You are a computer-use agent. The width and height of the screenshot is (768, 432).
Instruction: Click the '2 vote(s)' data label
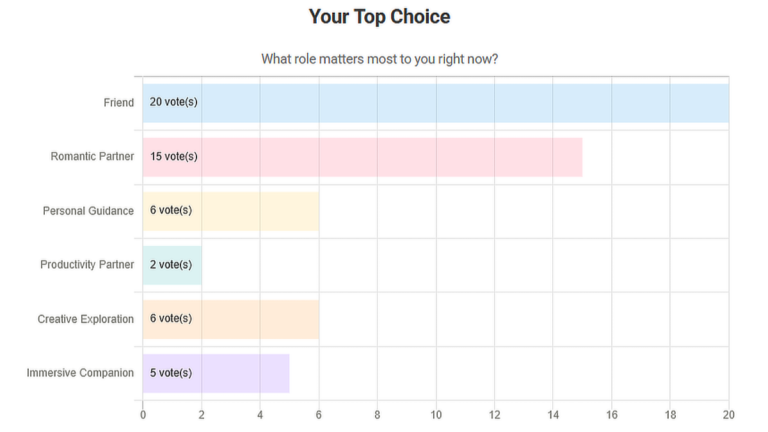point(171,264)
